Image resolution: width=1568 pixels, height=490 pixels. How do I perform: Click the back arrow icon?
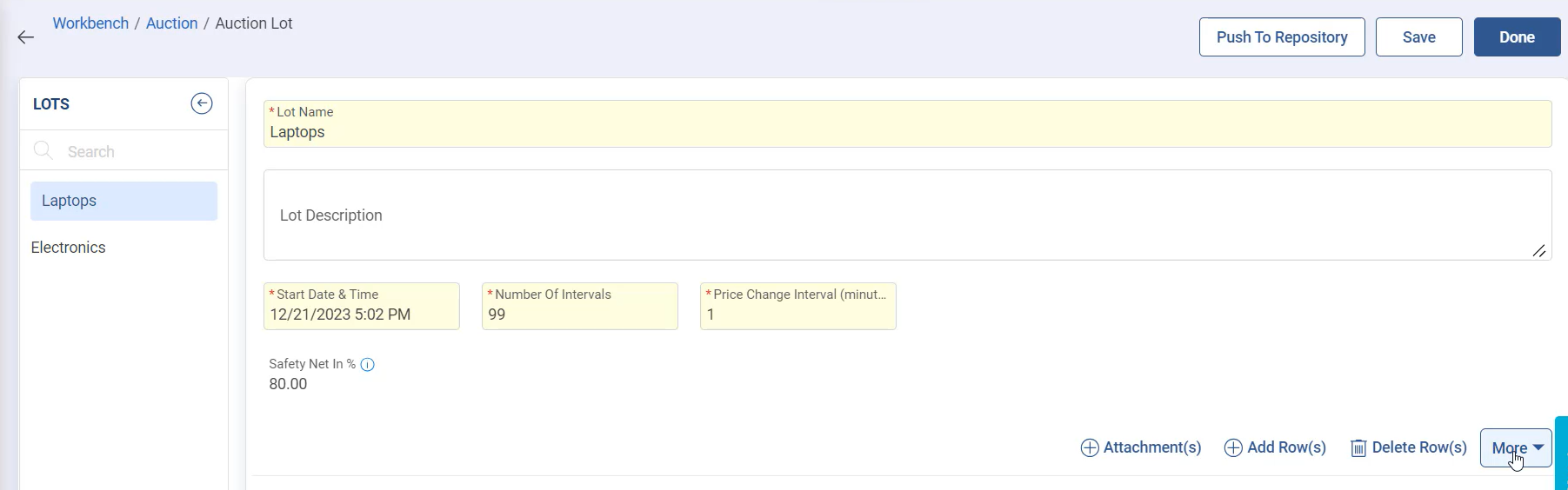pyautogui.click(x=26, y=37)
